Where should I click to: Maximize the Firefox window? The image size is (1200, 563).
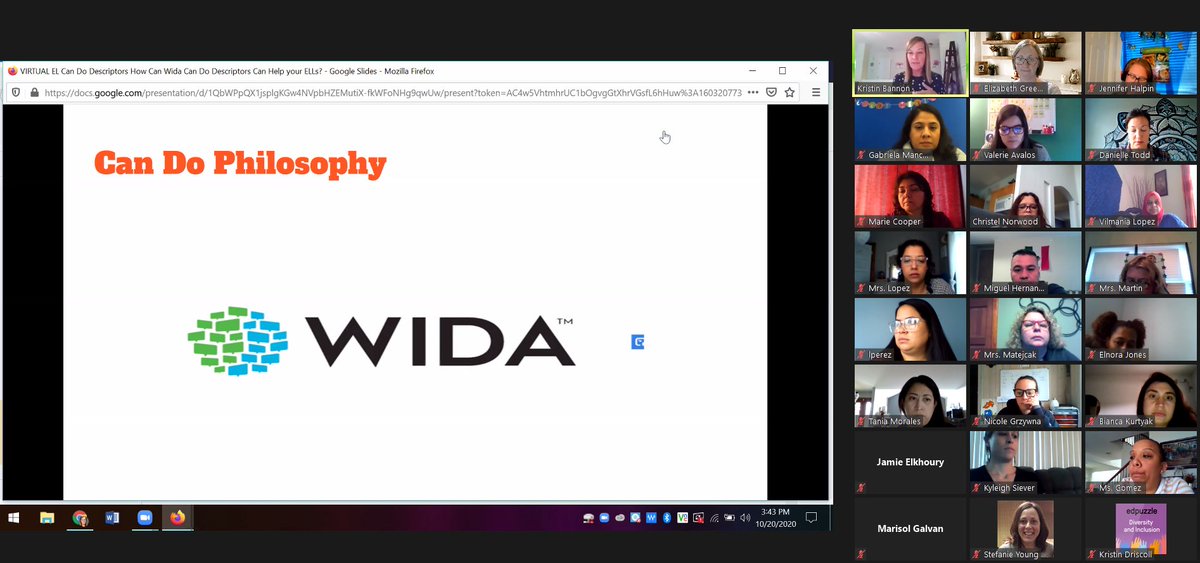782,71
